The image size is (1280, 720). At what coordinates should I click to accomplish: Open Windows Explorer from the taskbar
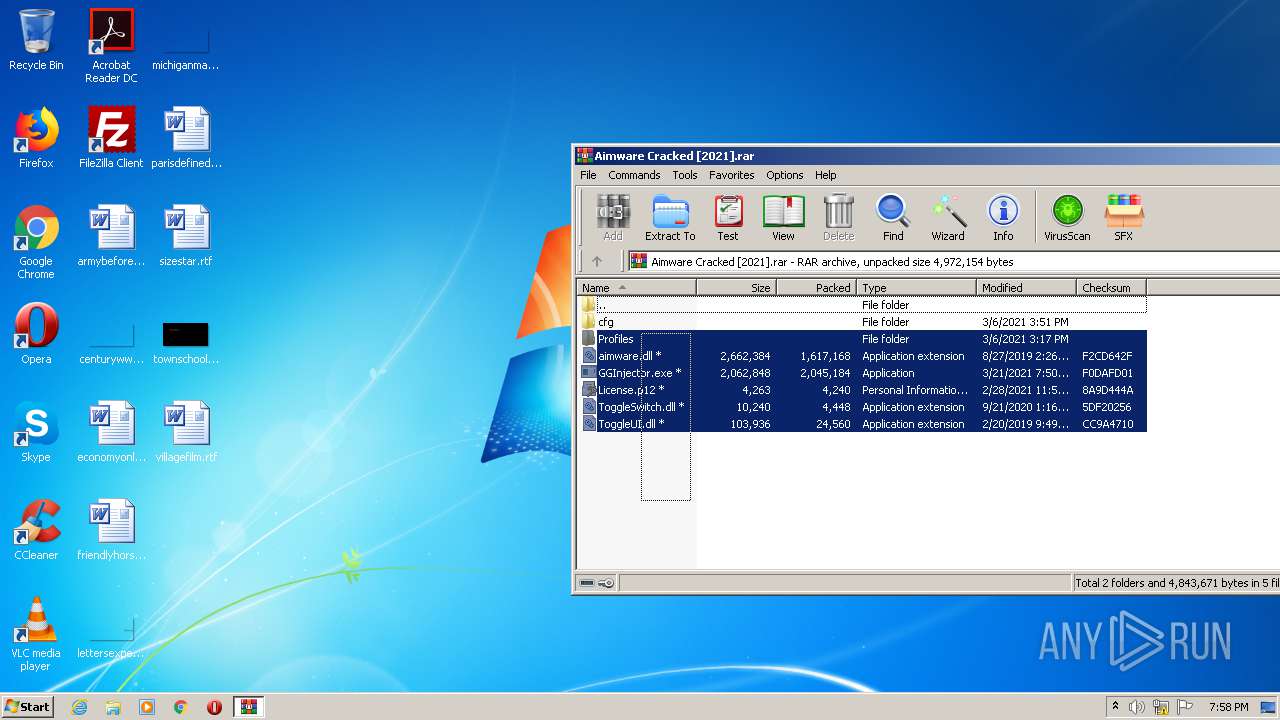(113, 707)
